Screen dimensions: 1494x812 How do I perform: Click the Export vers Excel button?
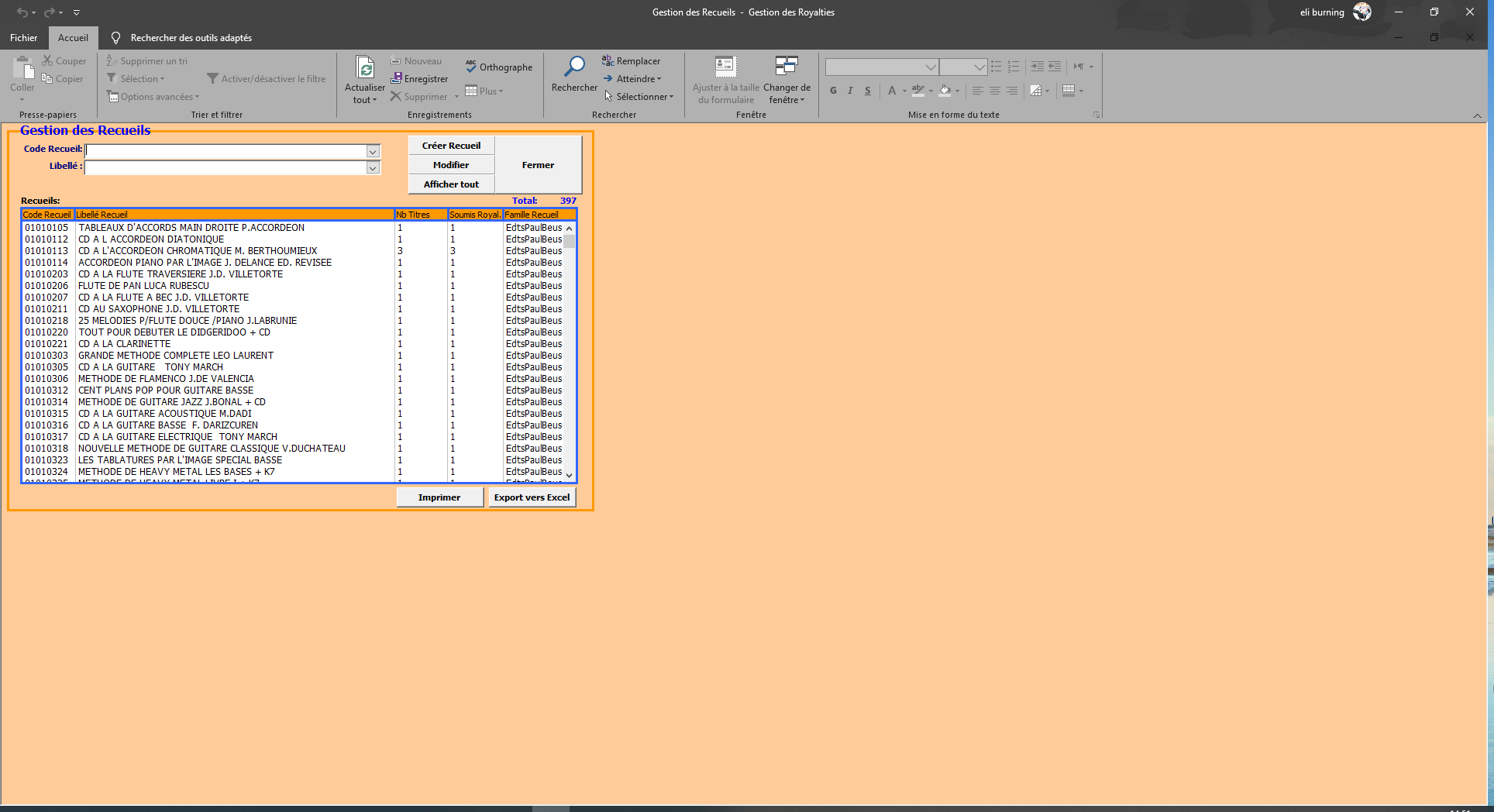click(x=532, y=497)
